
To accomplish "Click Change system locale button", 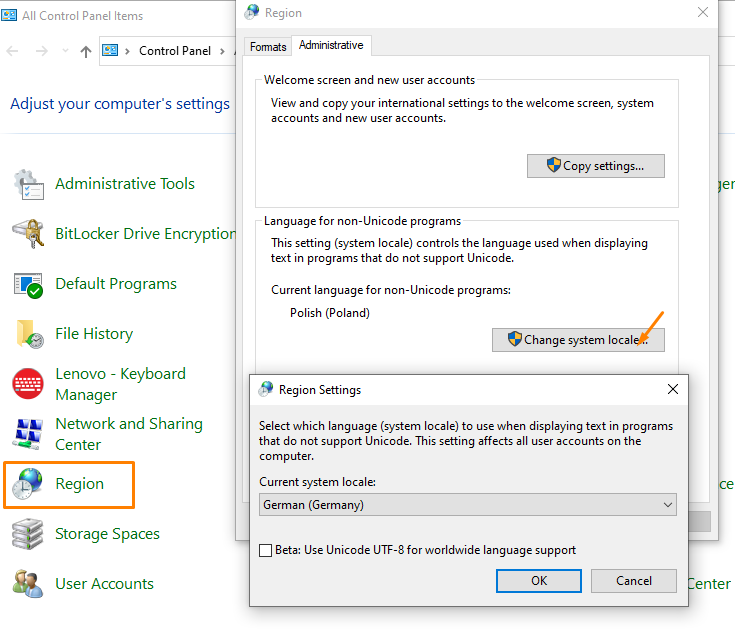I will point(578,339).
